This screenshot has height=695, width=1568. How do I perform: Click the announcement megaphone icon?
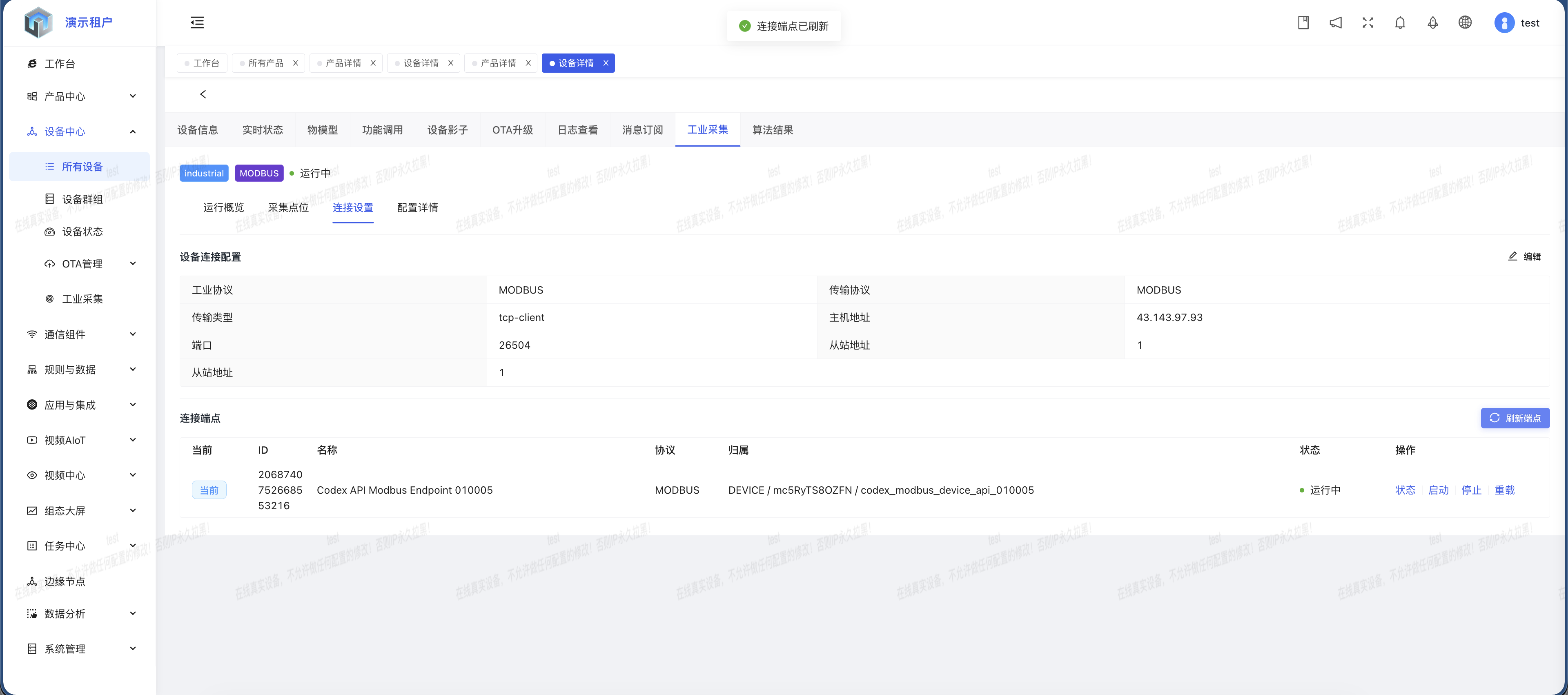[x=1336, y=22]
